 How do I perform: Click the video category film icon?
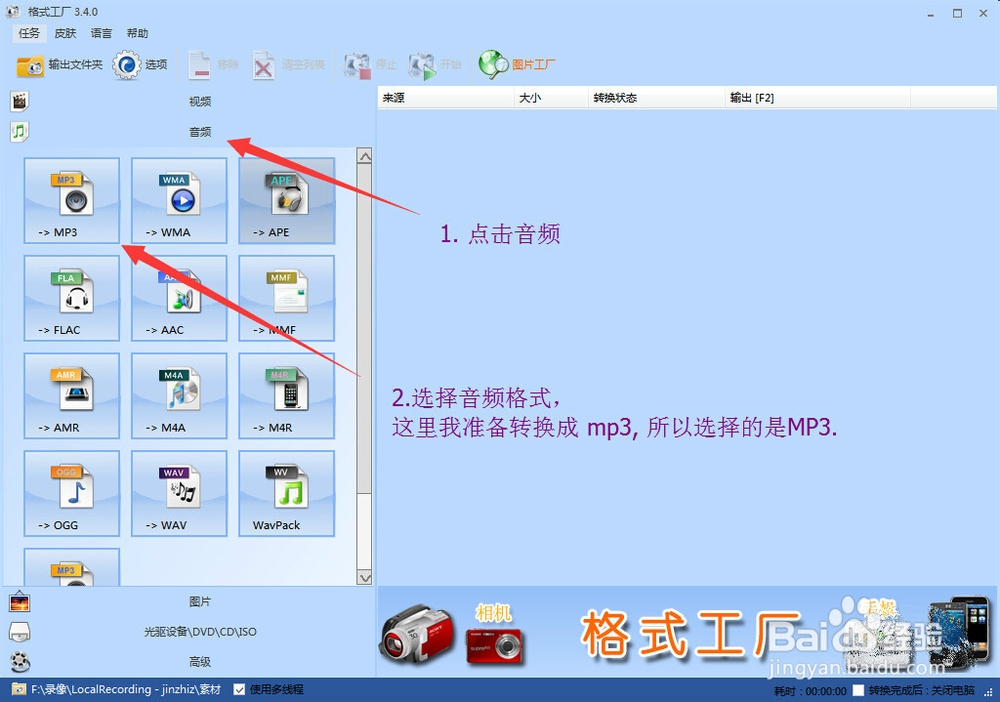point(19,100)
